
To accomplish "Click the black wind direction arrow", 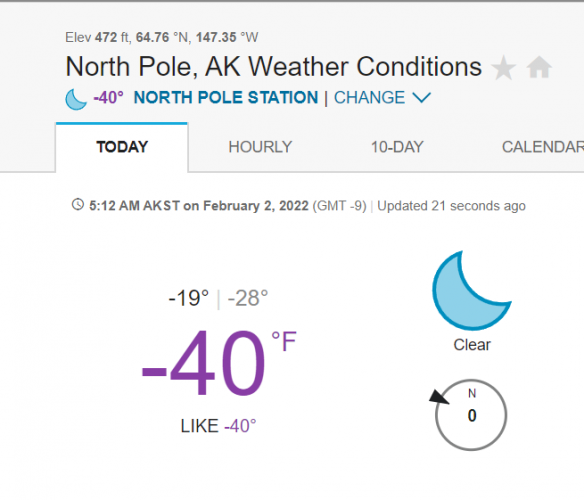I will coord(439,397).
